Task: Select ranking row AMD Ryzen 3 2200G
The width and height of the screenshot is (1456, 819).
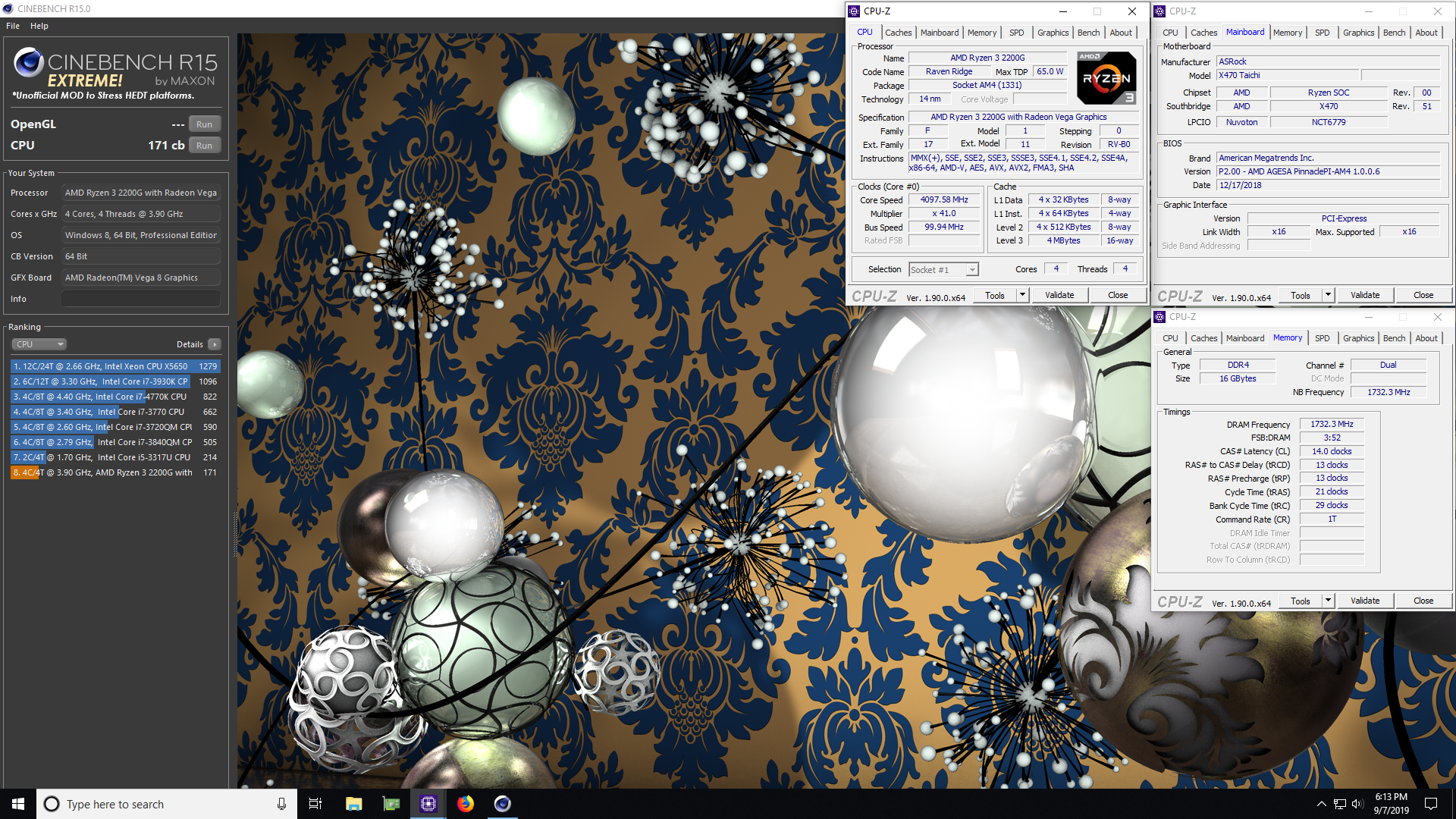Action: 115,472
